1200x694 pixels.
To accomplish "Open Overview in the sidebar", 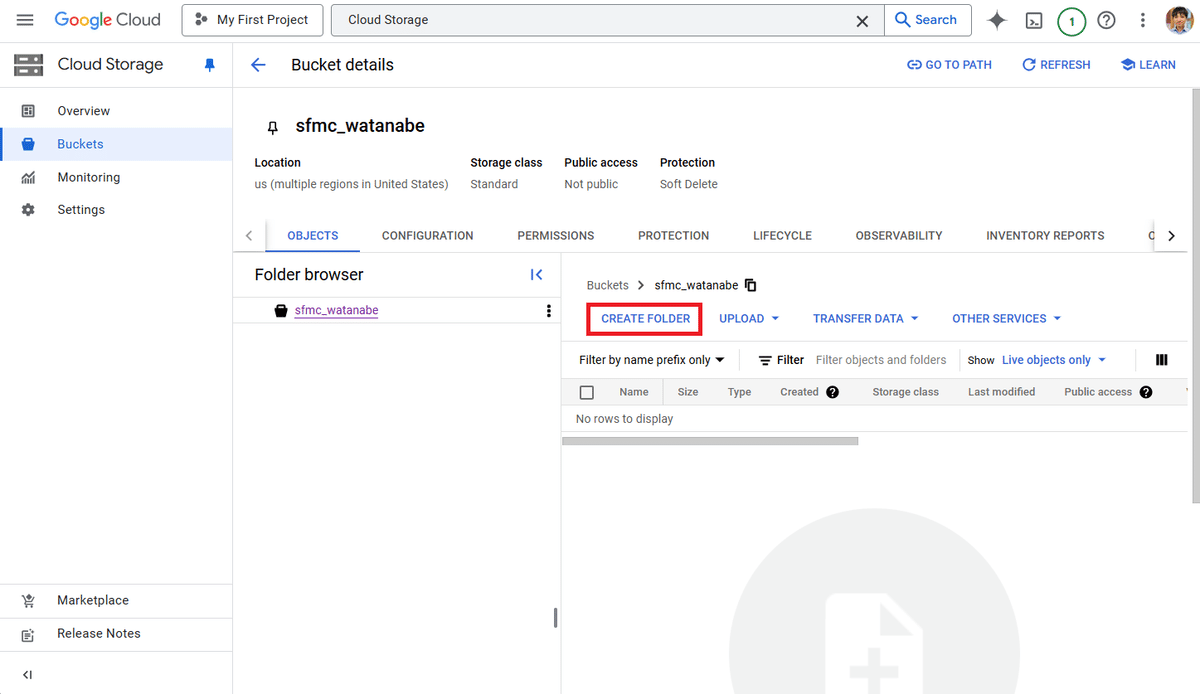I will [116, 111].
